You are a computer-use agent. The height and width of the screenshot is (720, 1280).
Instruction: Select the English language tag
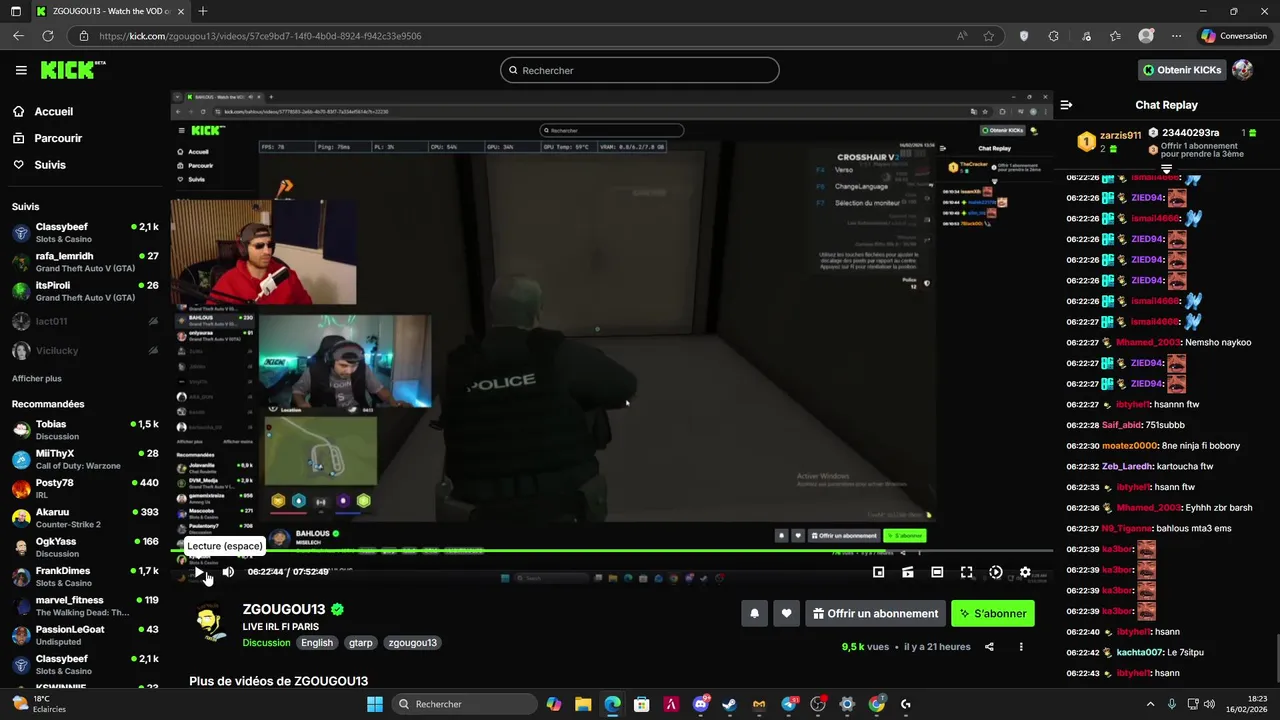pyautogui.click(x=317, y=643)
